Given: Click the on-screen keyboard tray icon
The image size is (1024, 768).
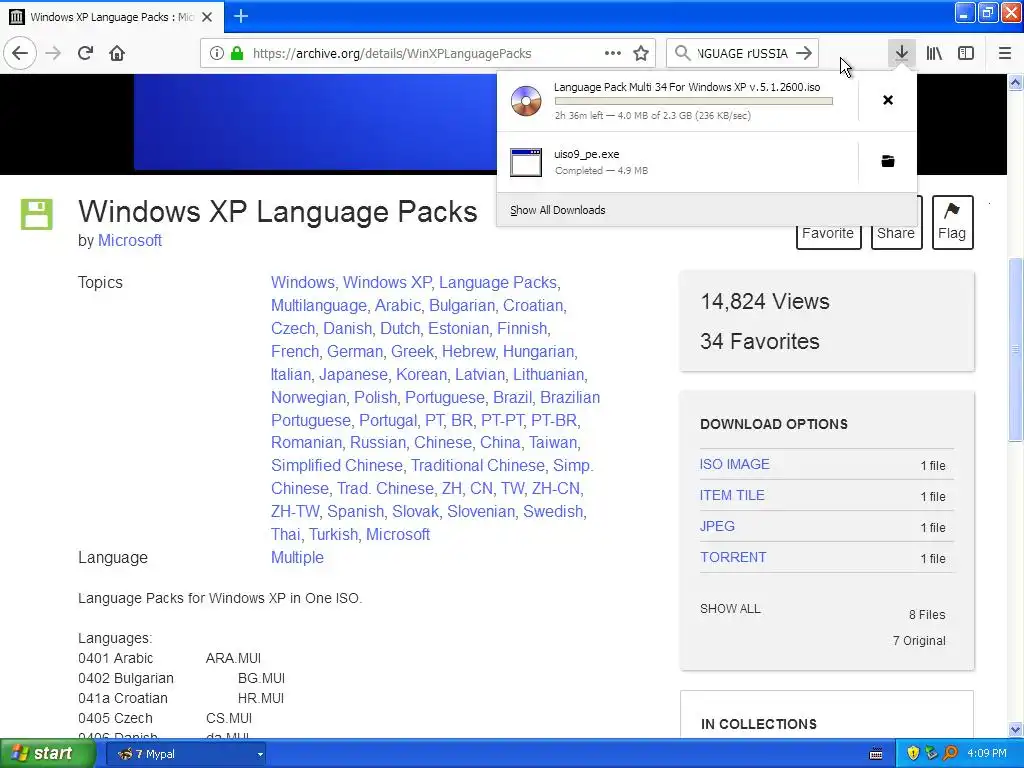Looking at the screenshot, I should click(x=876, y=754).
